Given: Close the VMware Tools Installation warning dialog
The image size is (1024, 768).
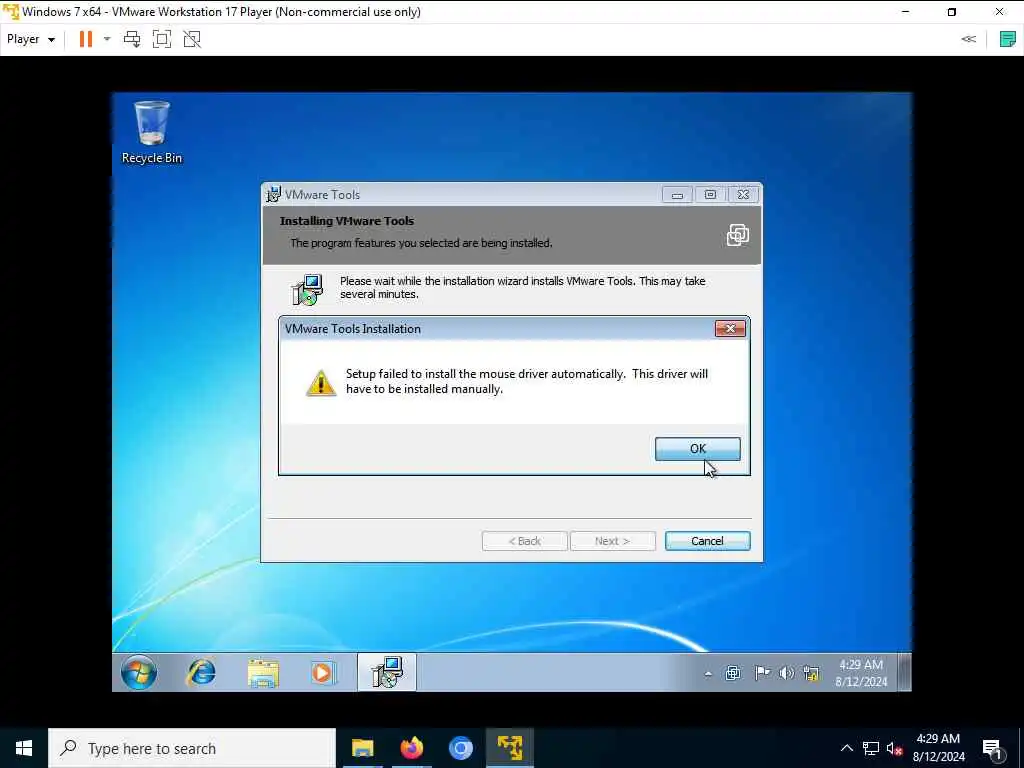Looking at the screenshot, I should (730, 328).
